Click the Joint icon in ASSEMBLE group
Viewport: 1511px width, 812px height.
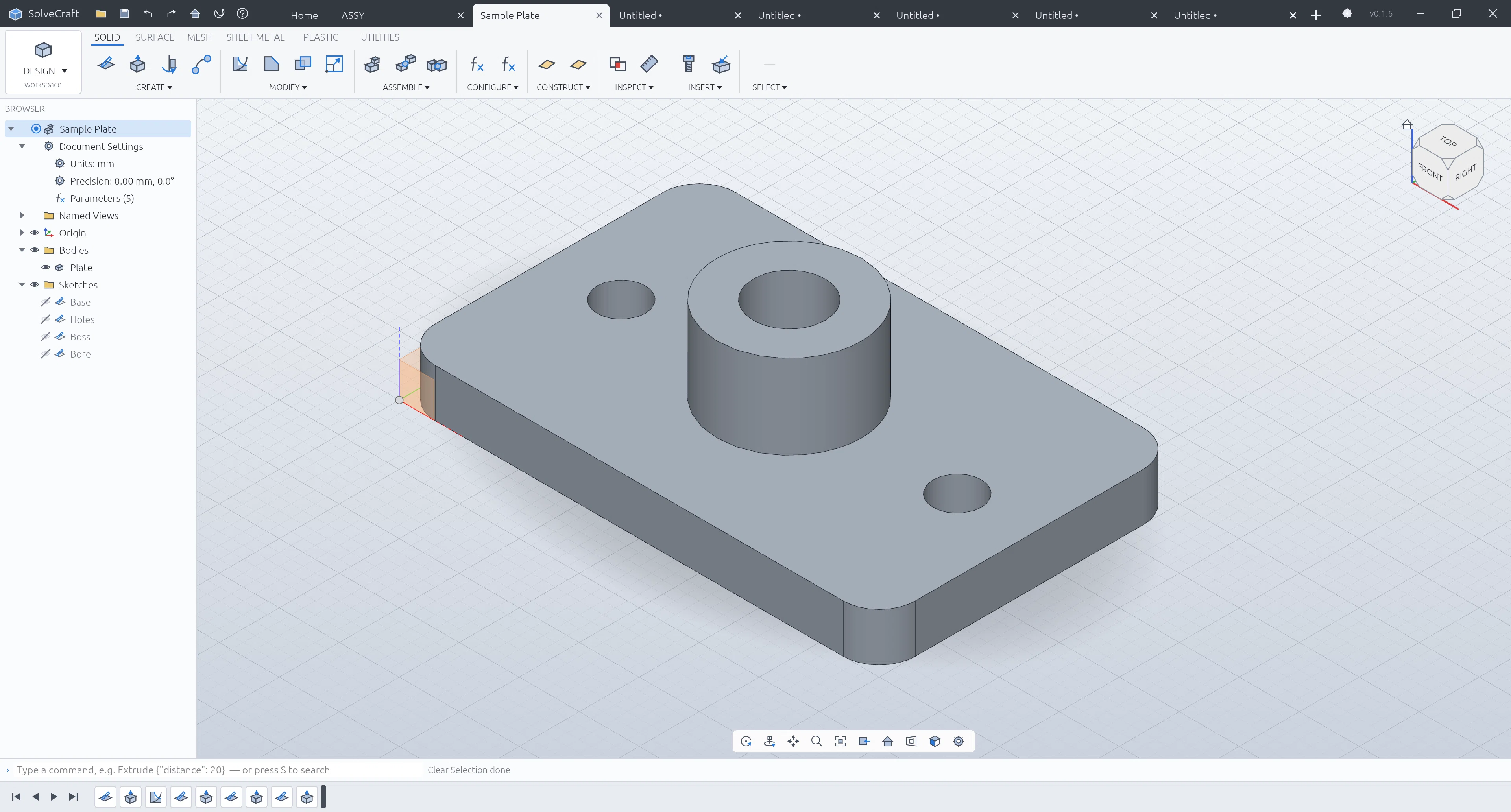(405, 64)
